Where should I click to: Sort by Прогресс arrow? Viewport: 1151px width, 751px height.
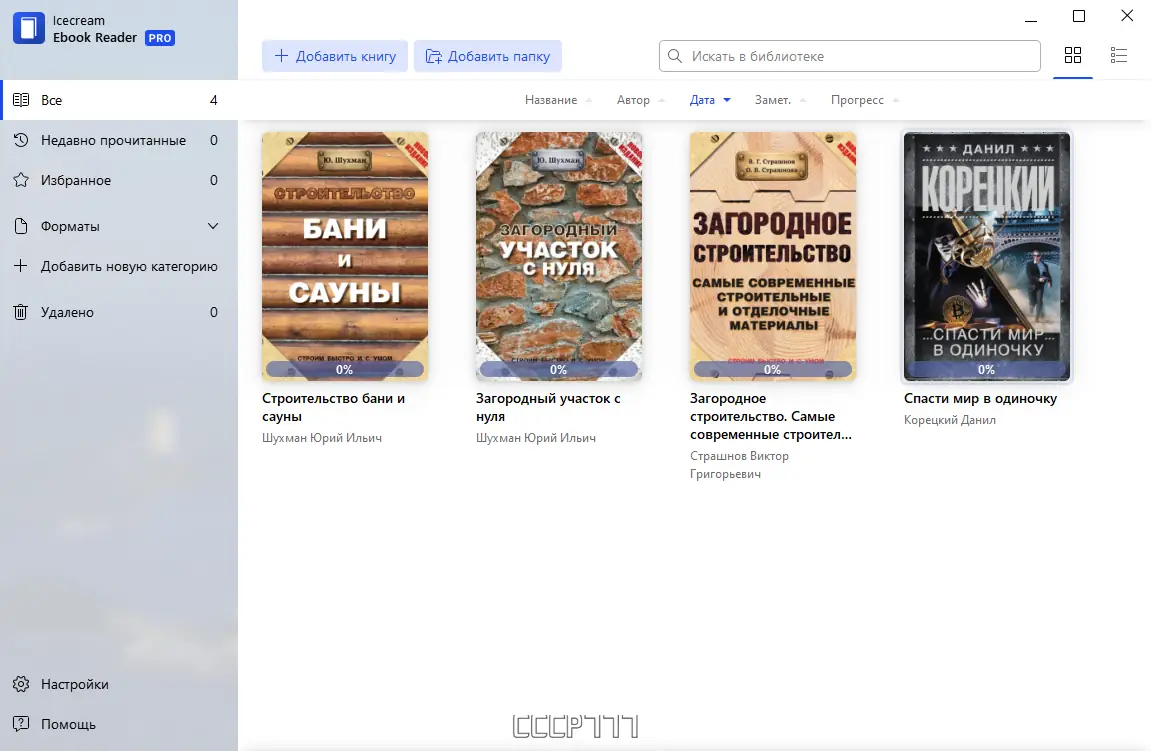896,101
